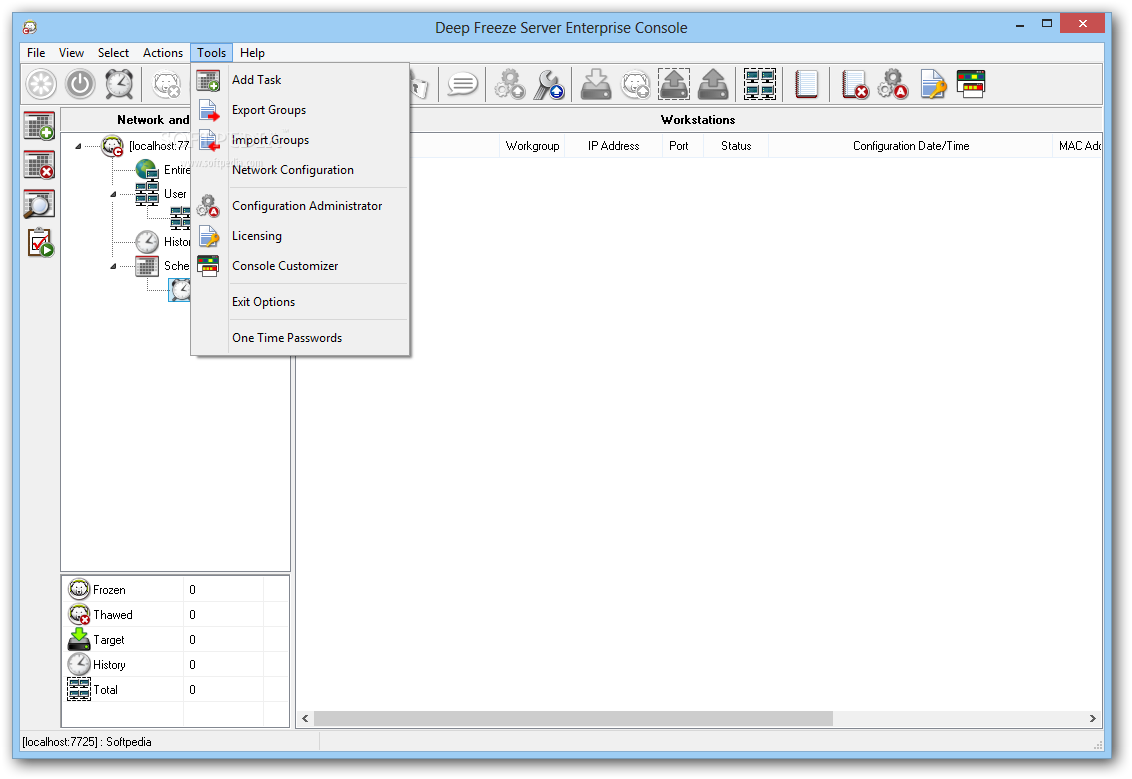Sort by Status column header
The height and width of the screenshot is (779, 1132).
click(736, 146)
